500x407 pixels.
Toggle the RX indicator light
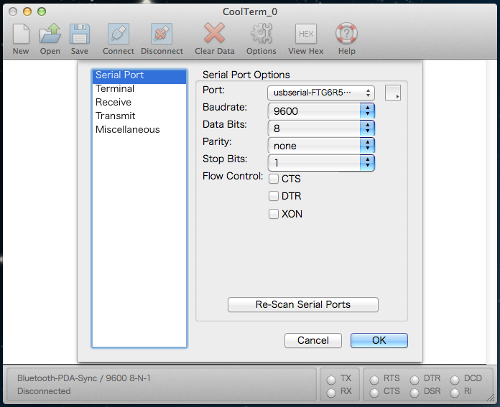click(x=331, y=393)
